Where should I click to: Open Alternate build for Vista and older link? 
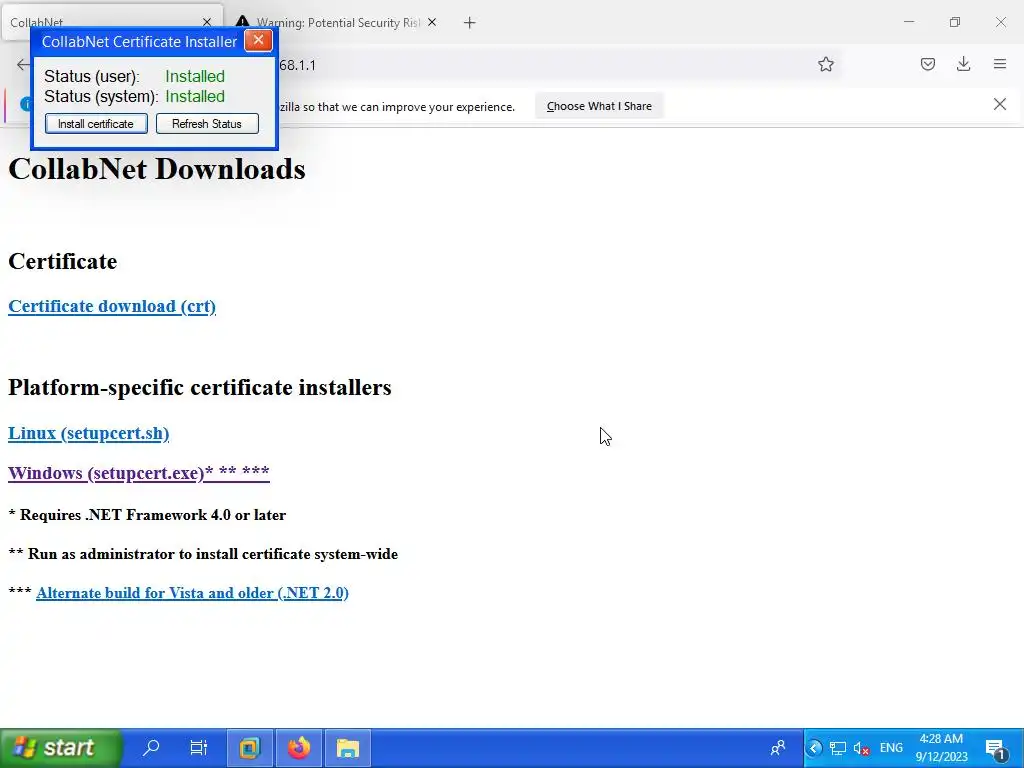tap(193, 593)
